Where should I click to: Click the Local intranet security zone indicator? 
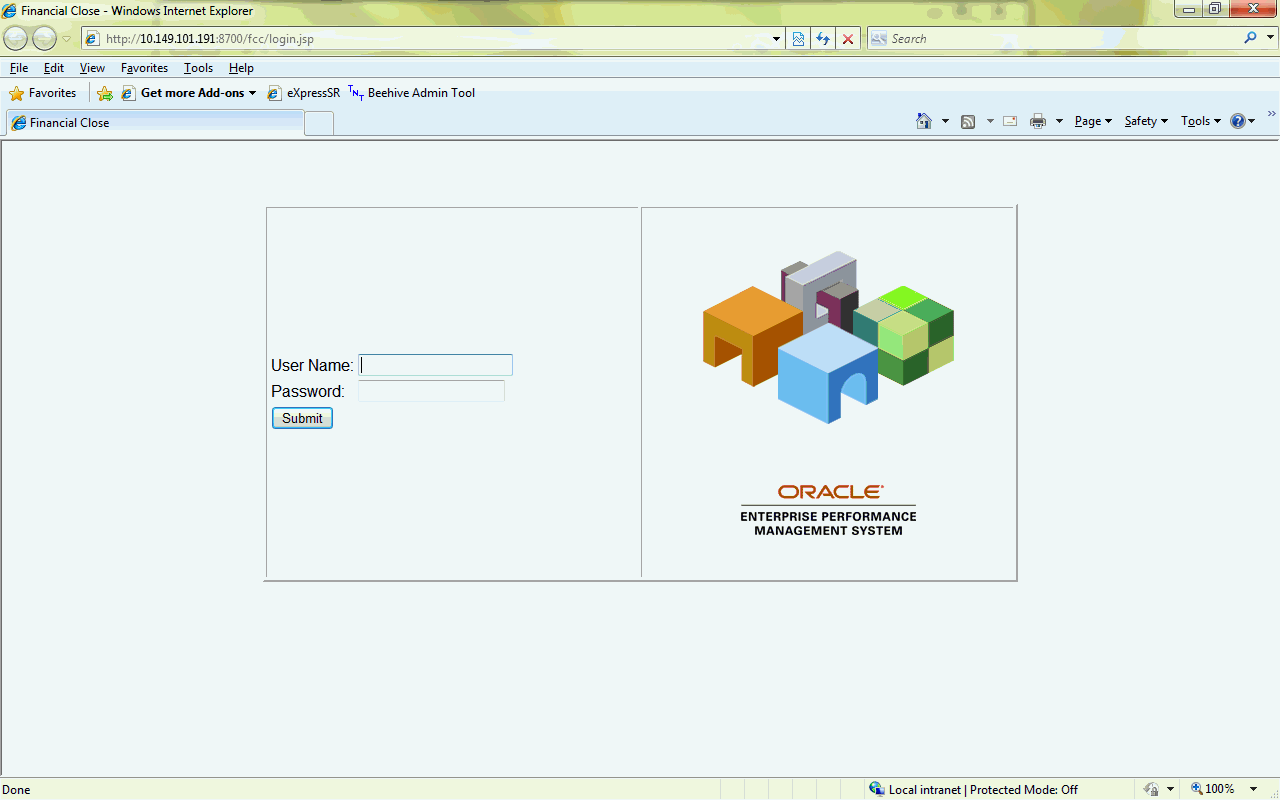pos(973,789)
